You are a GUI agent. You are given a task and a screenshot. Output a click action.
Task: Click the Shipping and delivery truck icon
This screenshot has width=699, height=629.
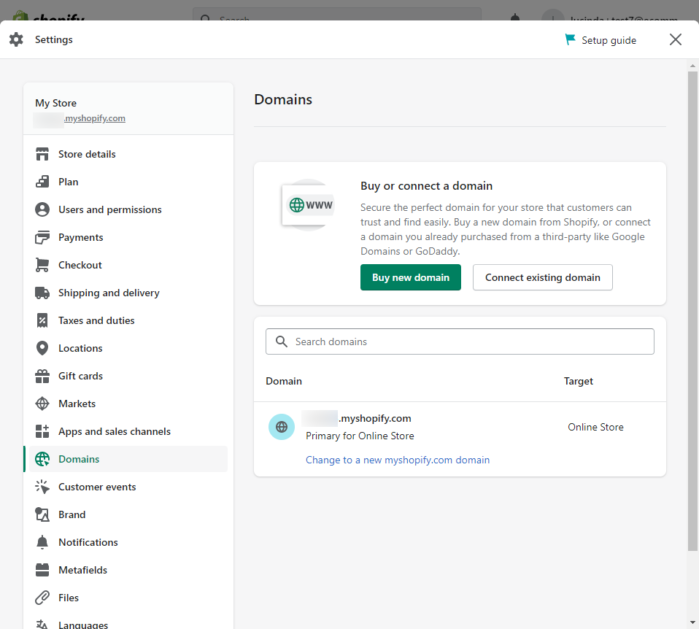(x=42, y=292)
